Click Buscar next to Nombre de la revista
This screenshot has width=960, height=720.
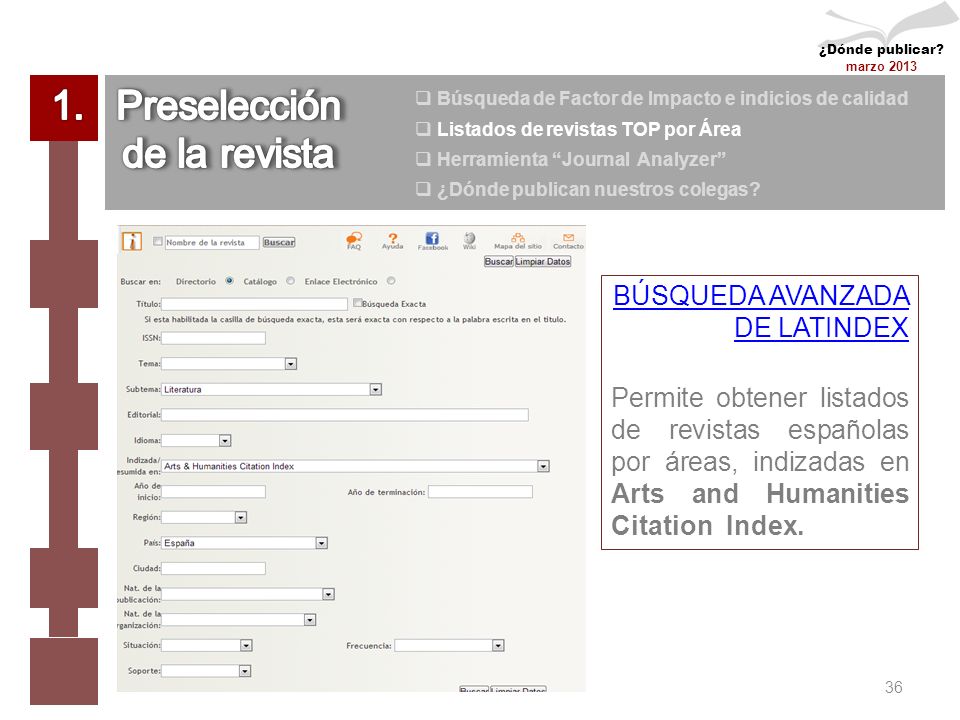pos(279,242)
